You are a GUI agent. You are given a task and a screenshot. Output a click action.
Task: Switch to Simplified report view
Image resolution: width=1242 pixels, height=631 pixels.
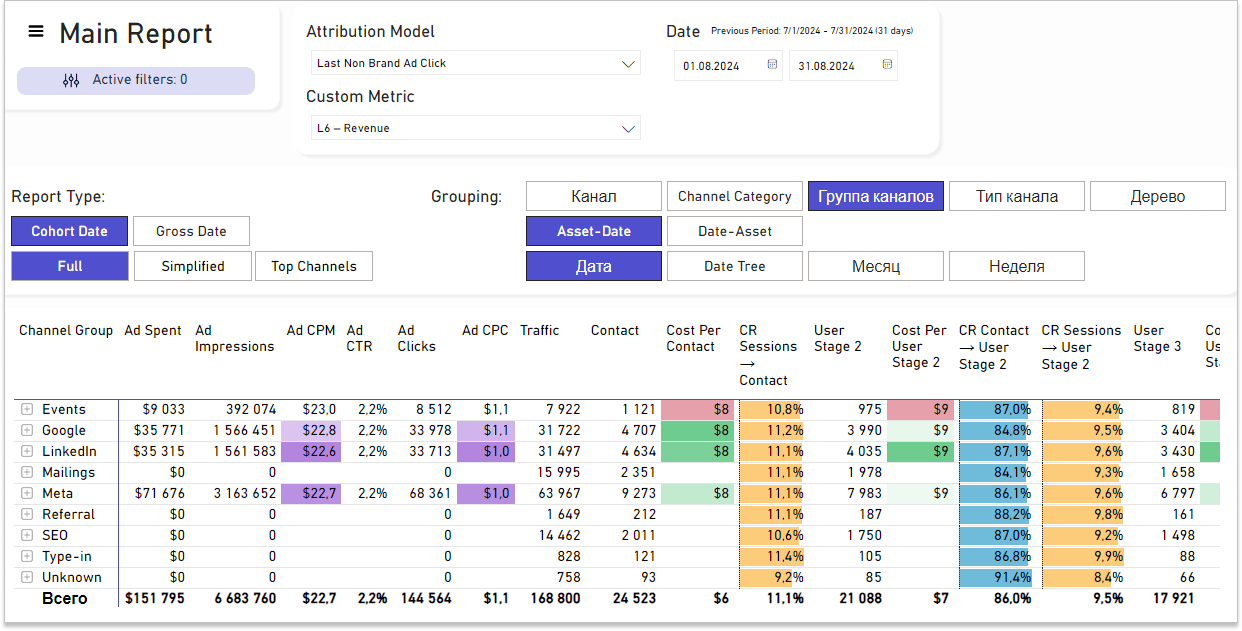pyautogui.click(x=192, y=266)
